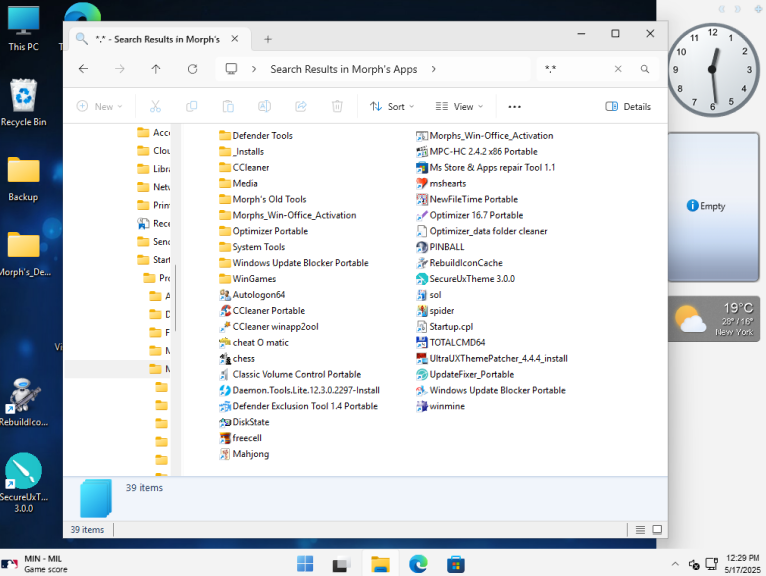This screenshot has width=766, height=576.
Task: Click the Rename icon in toolbar
Action: pos(264,106)
